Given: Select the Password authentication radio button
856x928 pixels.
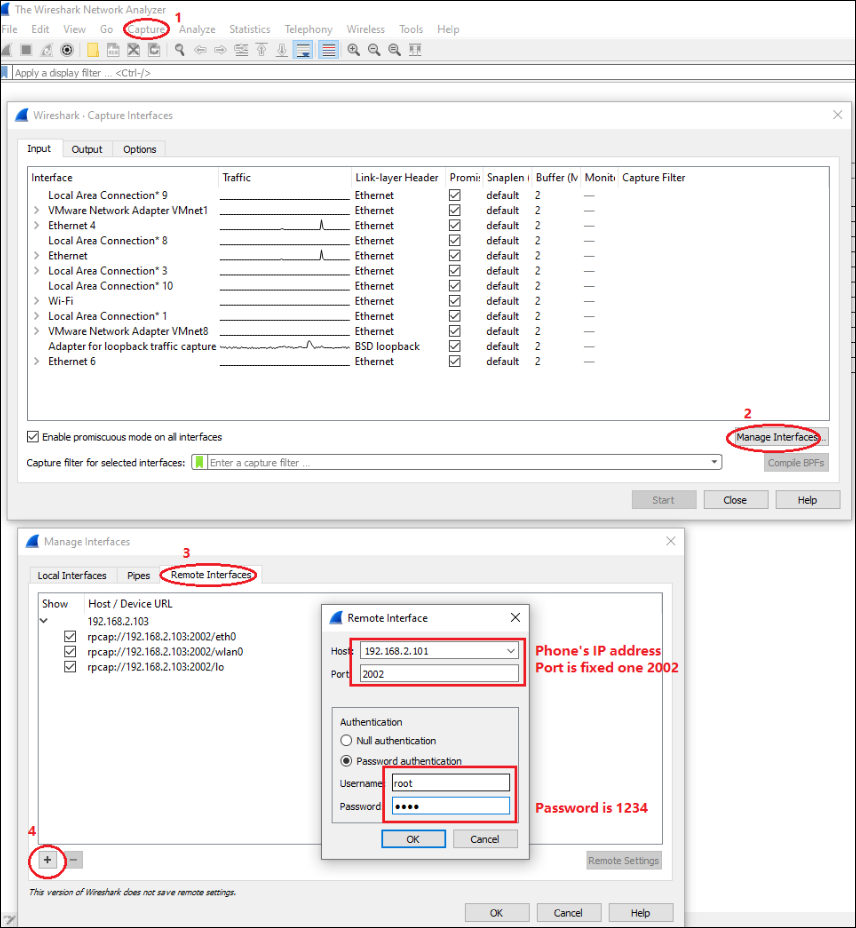Looking at the screenshot, I should tap(346, 761).
